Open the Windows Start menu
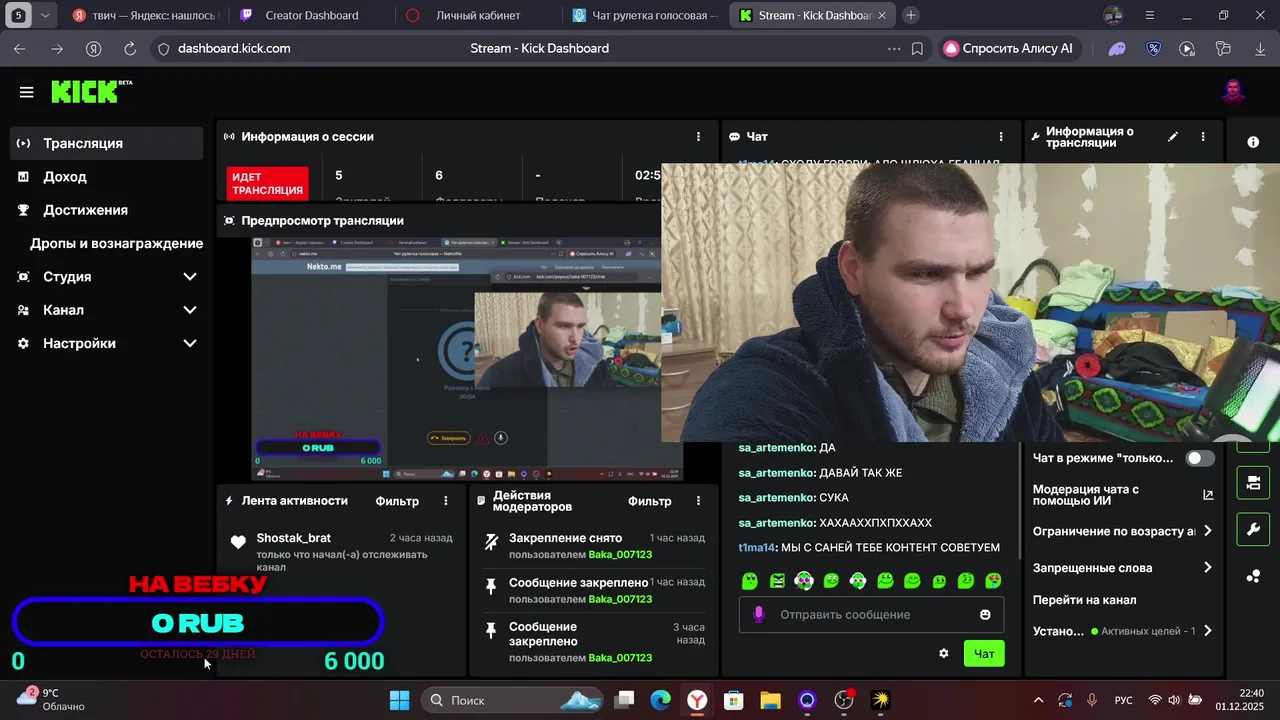Screen dimensions: 1280x720 click(399, 700)
